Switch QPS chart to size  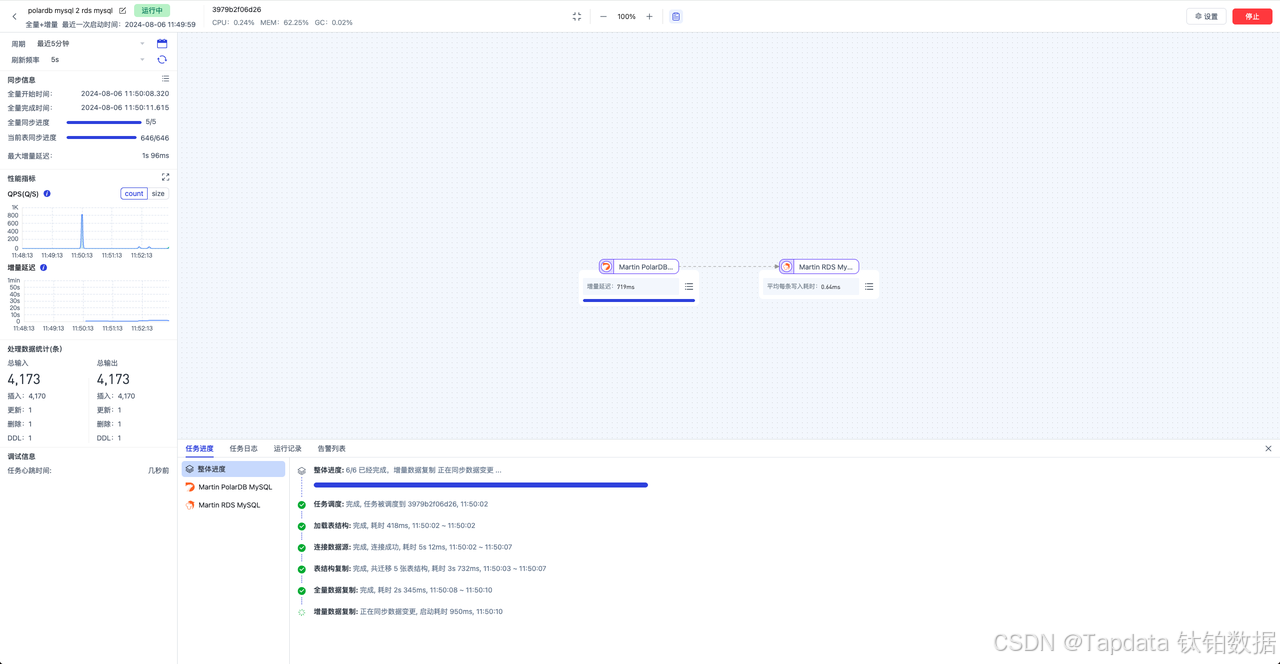tap(158, 194)
